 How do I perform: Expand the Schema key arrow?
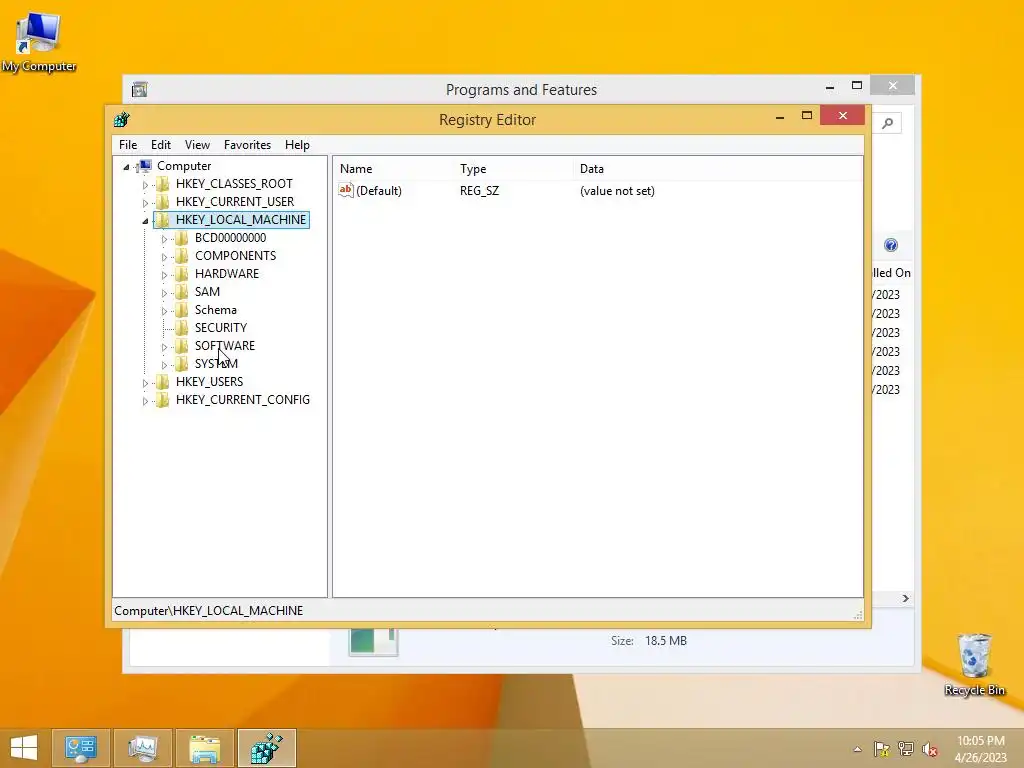pos(165,311)
